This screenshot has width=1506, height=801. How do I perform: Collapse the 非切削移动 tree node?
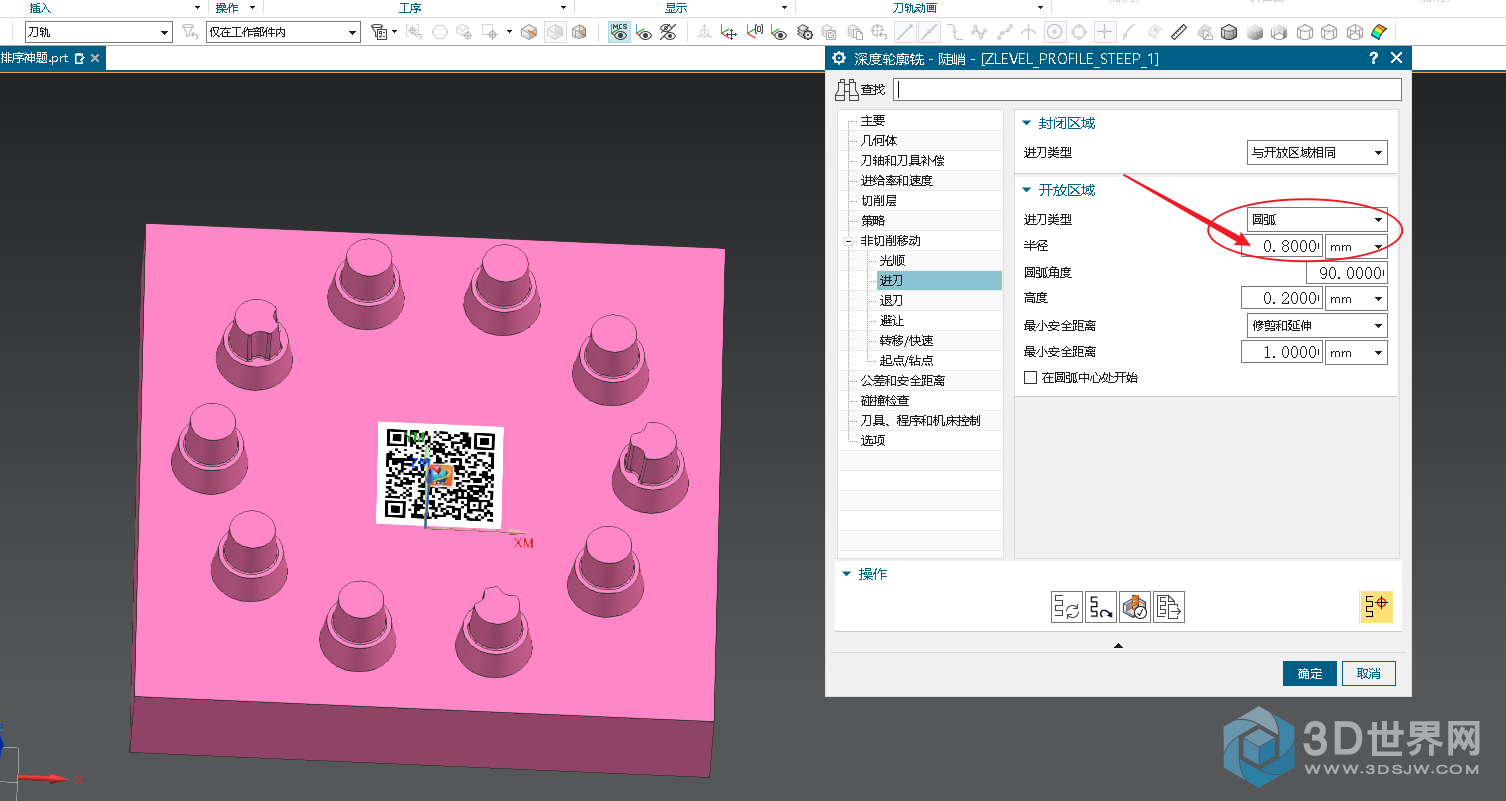tap(850, 241)
